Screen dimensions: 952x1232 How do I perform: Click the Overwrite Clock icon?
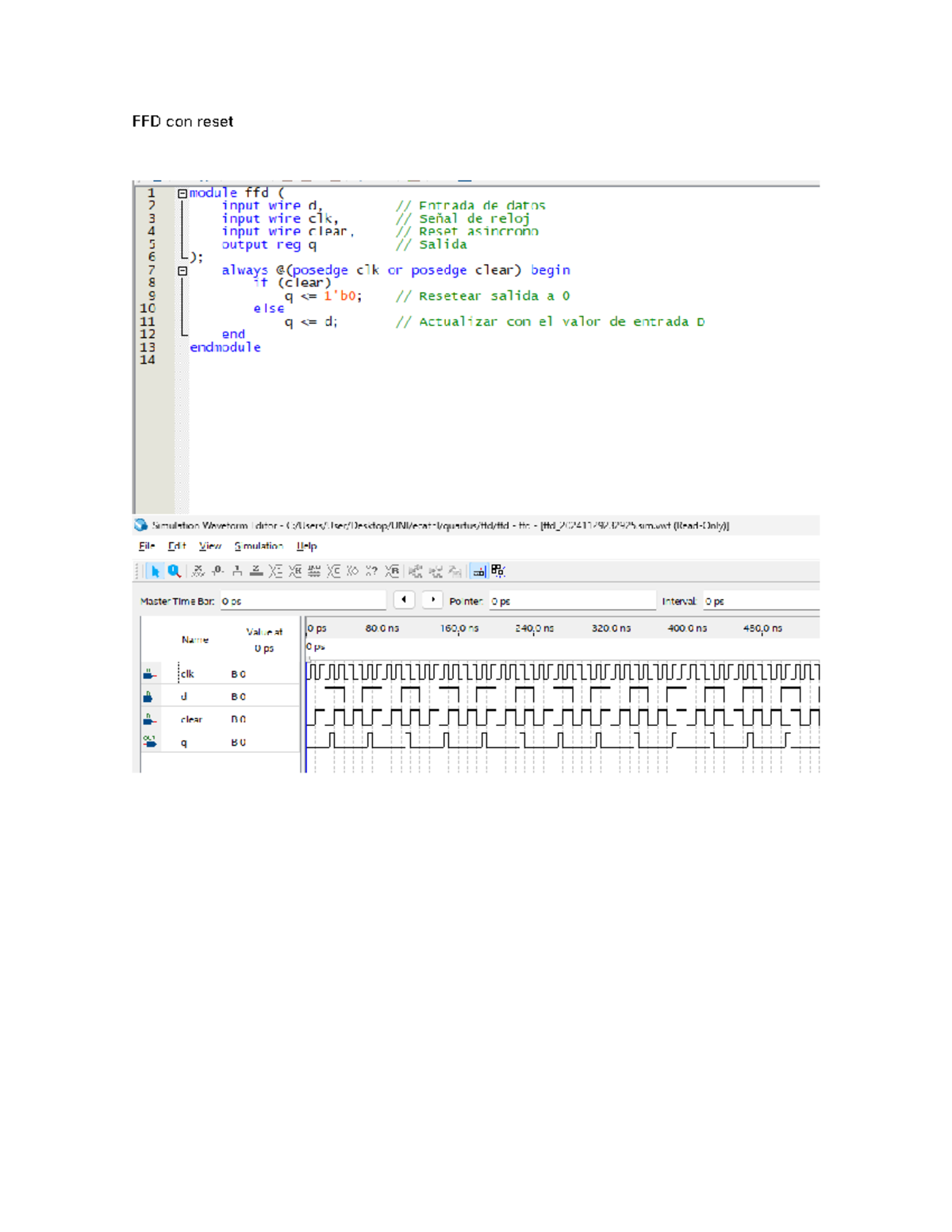[314, 571]
